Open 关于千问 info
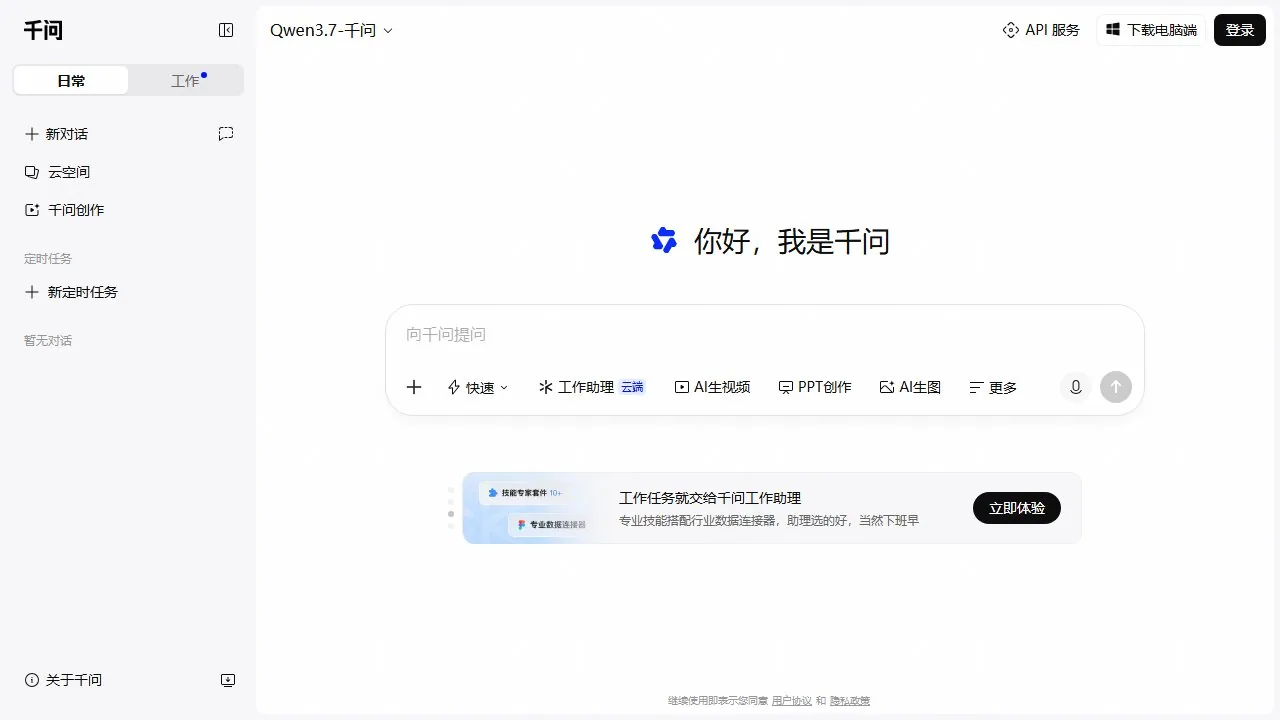 click(x=63, y=680)
